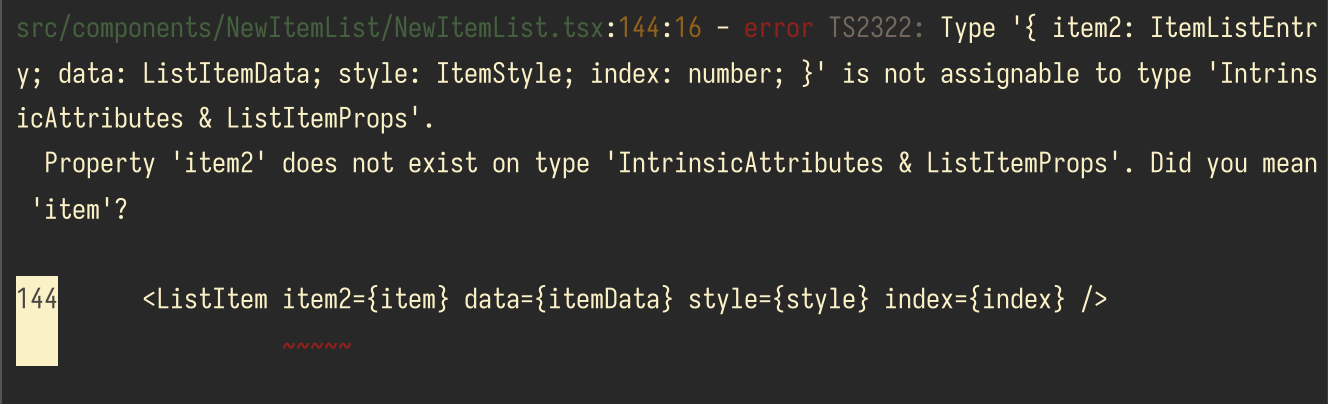Image resolution: width=1328 pixels, height=404 pixels.
Task: Click the self-closing /> in code line
Action: pyautogui.click(x=1093, y=298)
